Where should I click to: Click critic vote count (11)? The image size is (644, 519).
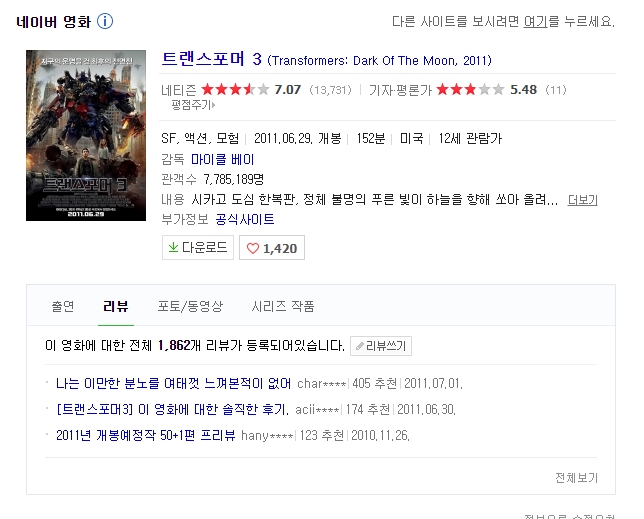point(556,90)
